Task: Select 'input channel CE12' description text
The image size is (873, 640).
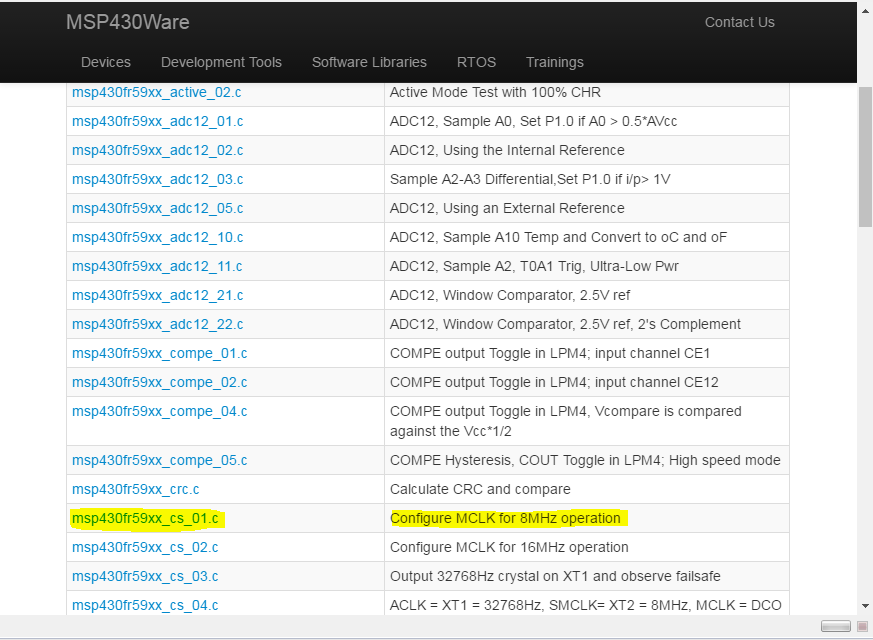Action: (554, 382)
